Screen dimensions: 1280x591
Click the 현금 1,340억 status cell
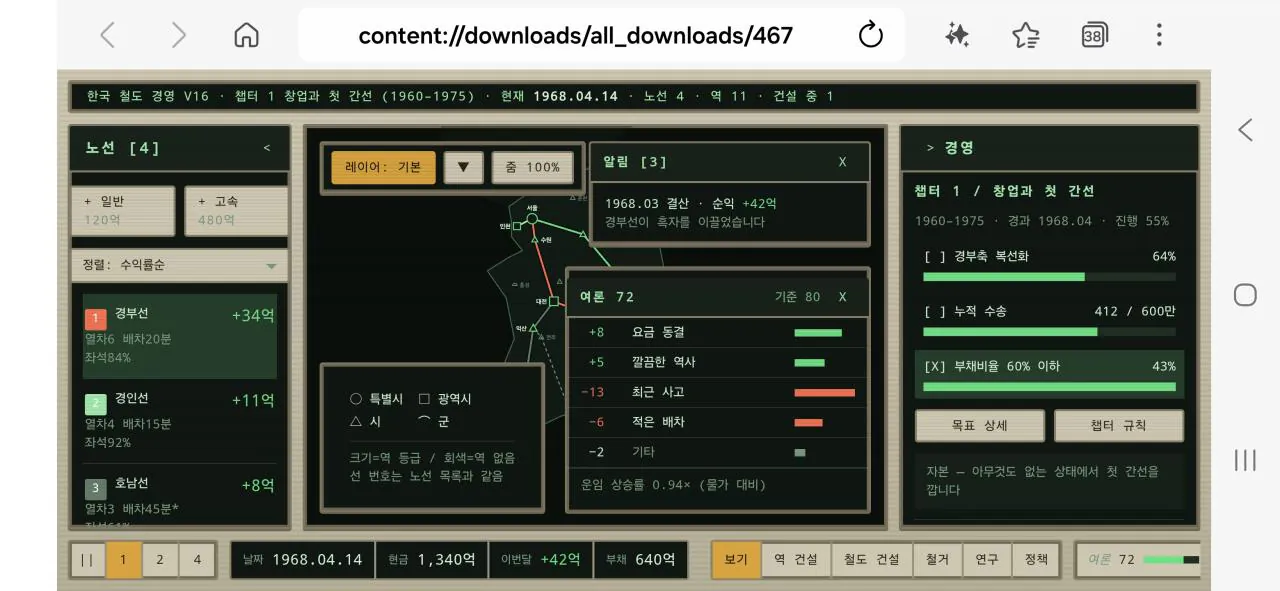[x=431, y=559]
